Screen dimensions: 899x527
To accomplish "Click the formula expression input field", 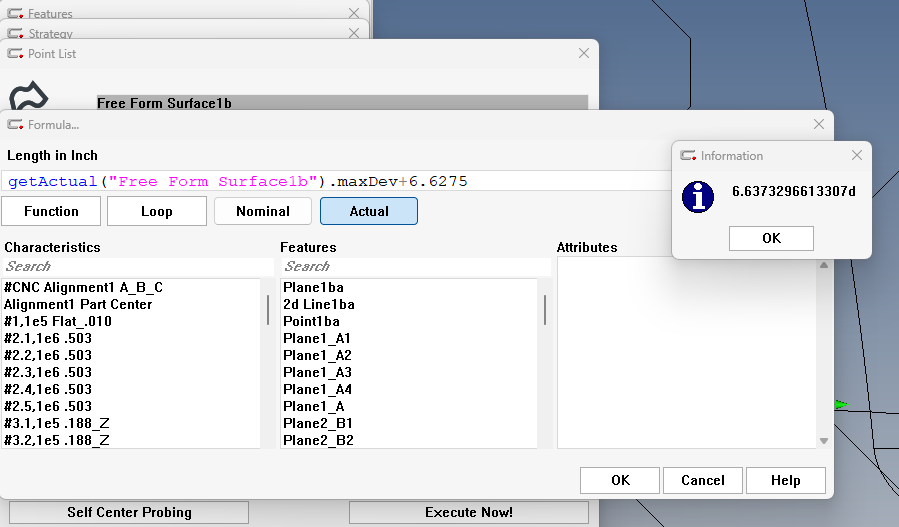I will click(x=340, y=181).
